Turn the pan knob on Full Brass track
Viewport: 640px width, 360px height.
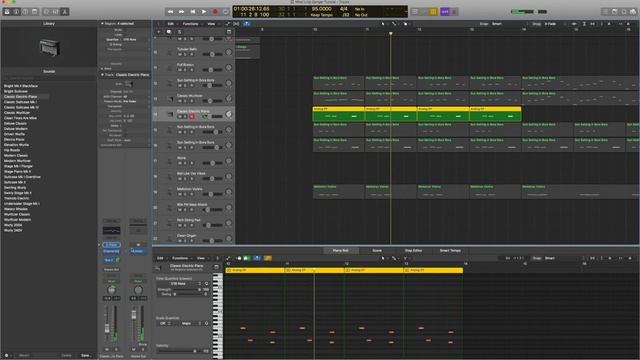pyautogui.click(x=229, y=68)
